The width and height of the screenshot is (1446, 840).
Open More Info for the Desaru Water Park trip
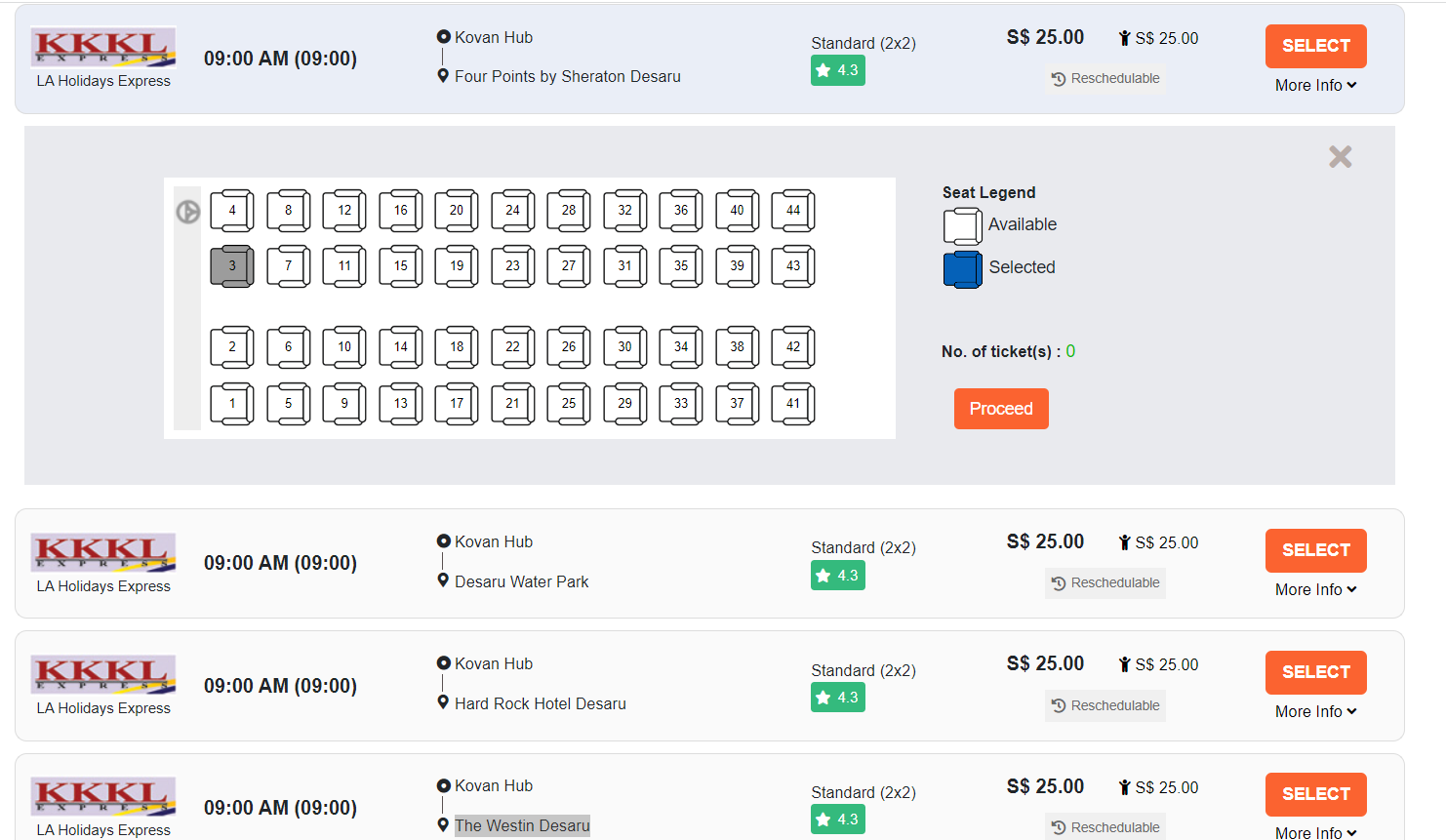tap(1315, 589)
